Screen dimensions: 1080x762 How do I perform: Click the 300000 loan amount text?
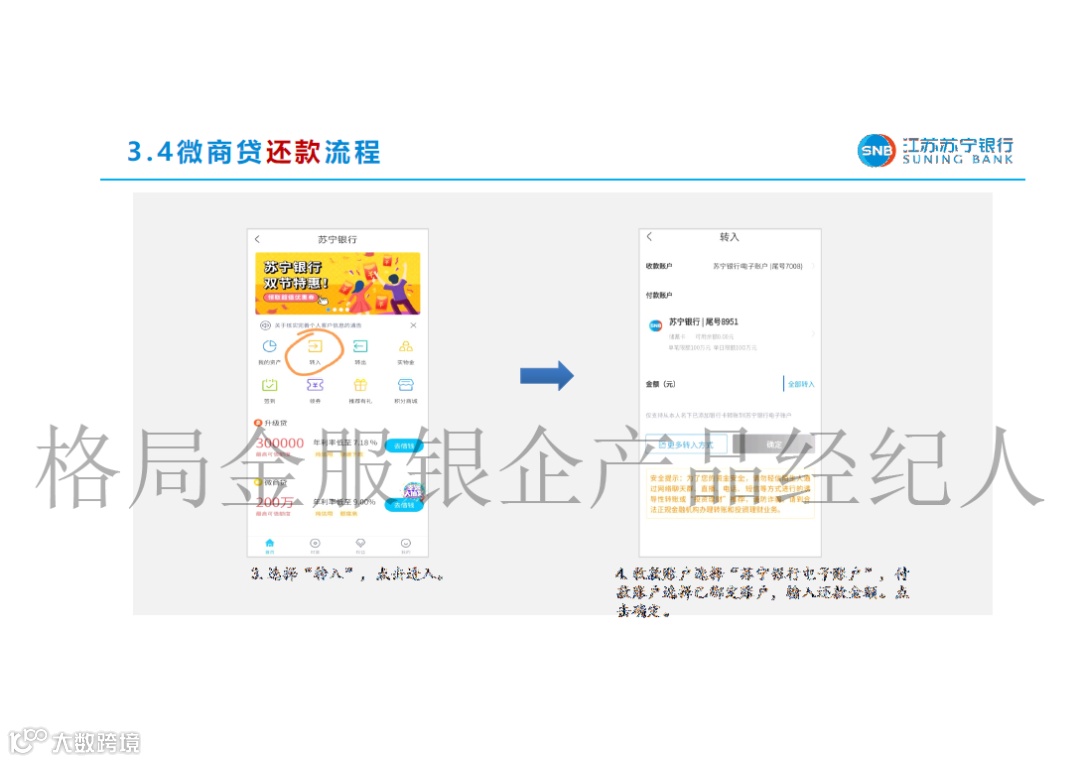280,443
